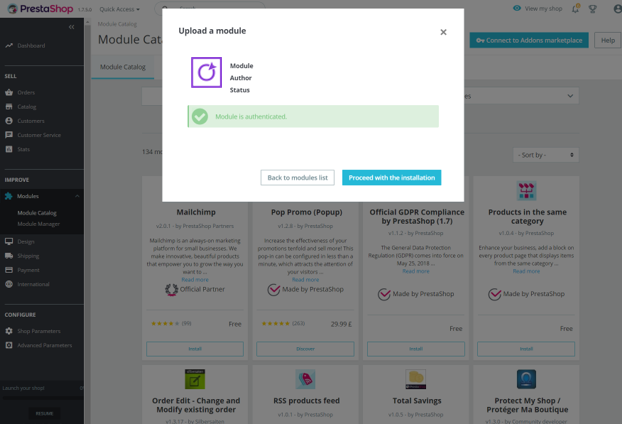Image resolution: width=625 pixels, height=424 pixels.
Task: Click the notifications bell icon
Action: pyautogui.click(x=575, y=9)
